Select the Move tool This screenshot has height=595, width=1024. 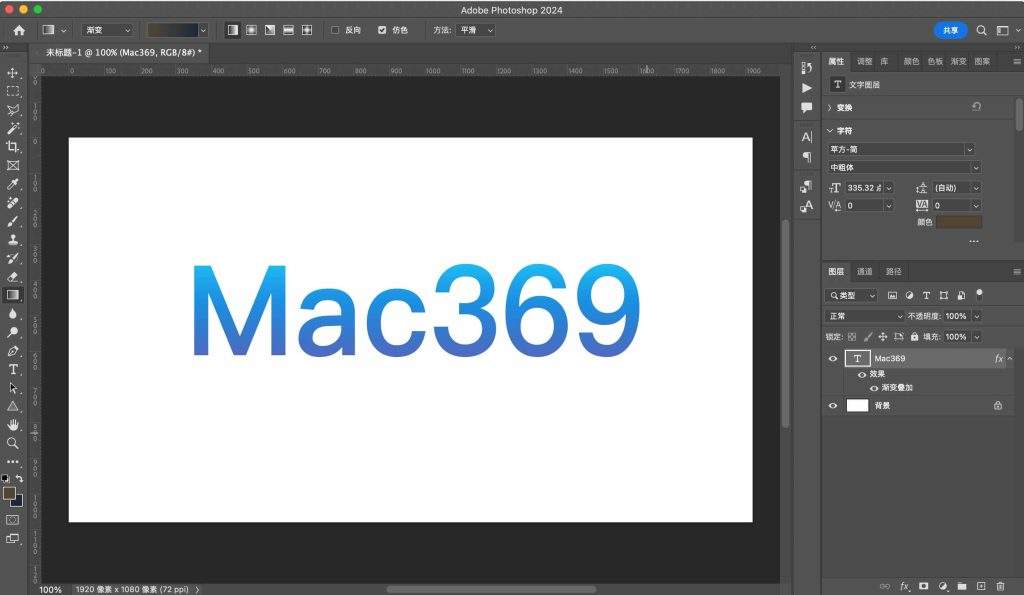pyautogui.click(x=13, y=73)
